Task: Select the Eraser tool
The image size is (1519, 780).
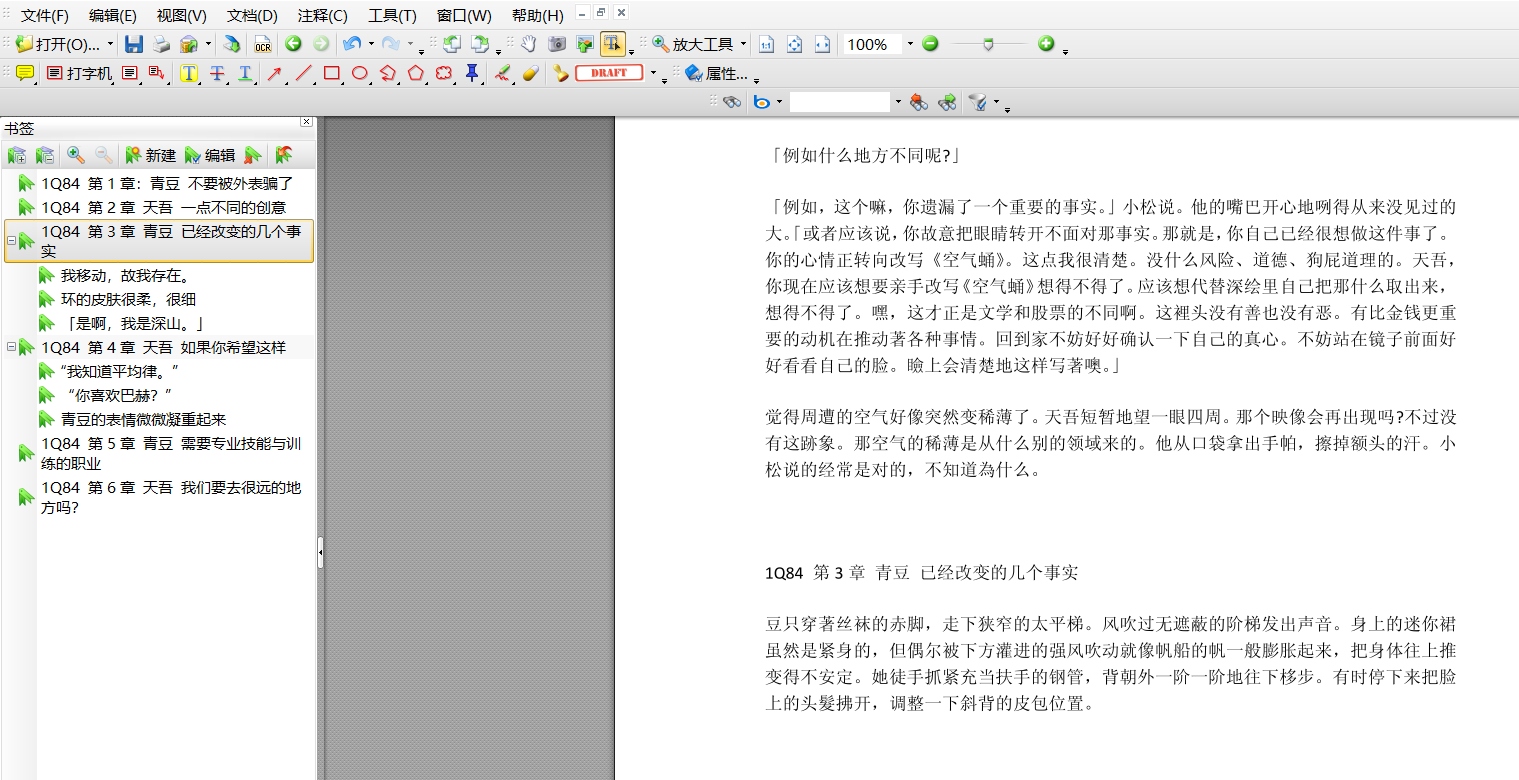Action: pos(531,73)
